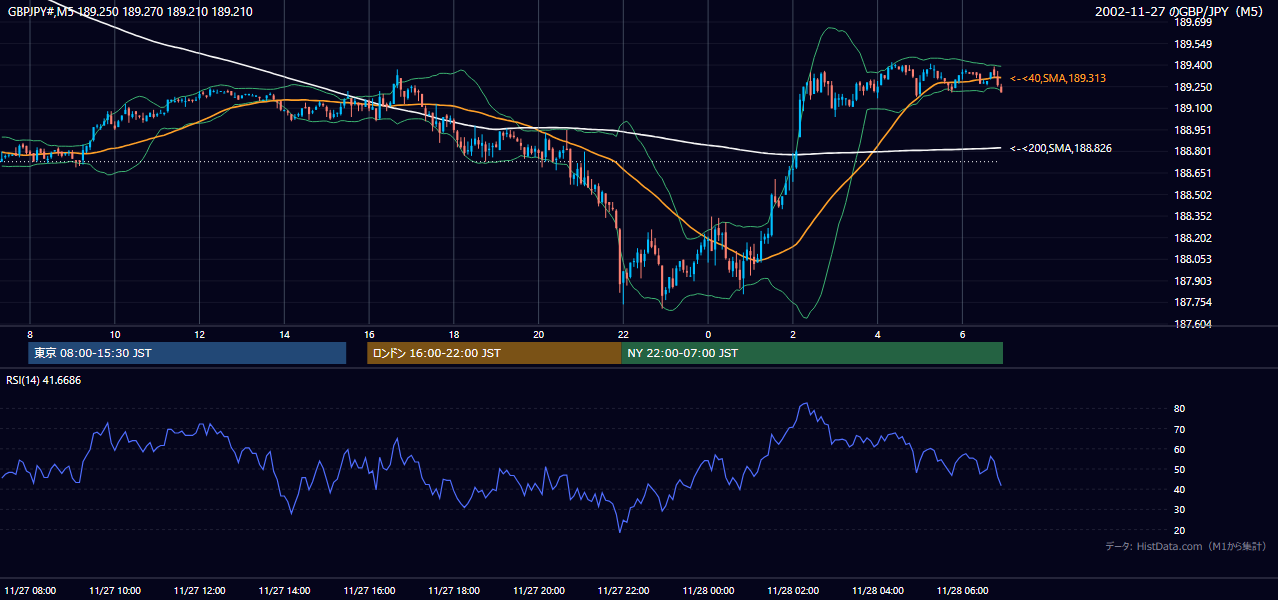Click hour tick 6 under price chart
The width and height of the screenshot is (1278, 600).
pyautogui.click(x=962, y=334)
